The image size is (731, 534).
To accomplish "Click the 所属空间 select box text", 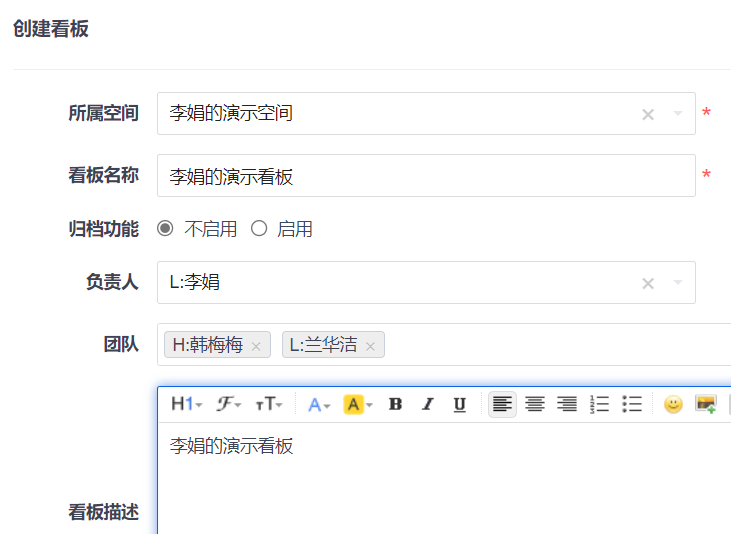I will click(231, 113).
